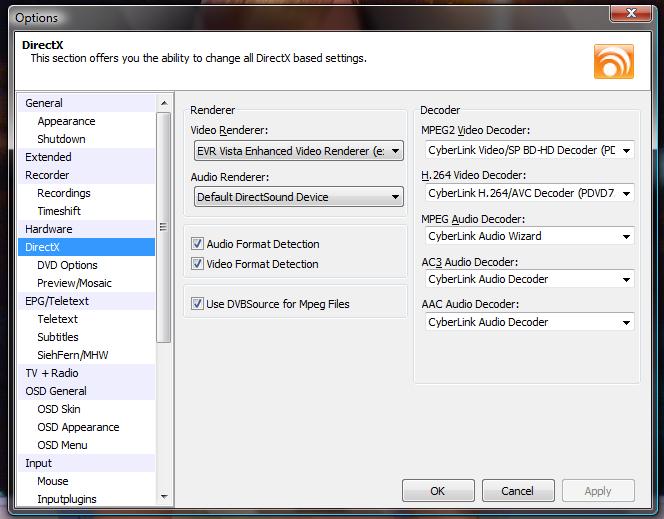Viewport: 664px width, 519px height.
Task: Click the options tree scrollbar thumb
Action: [x=163, y=227]
